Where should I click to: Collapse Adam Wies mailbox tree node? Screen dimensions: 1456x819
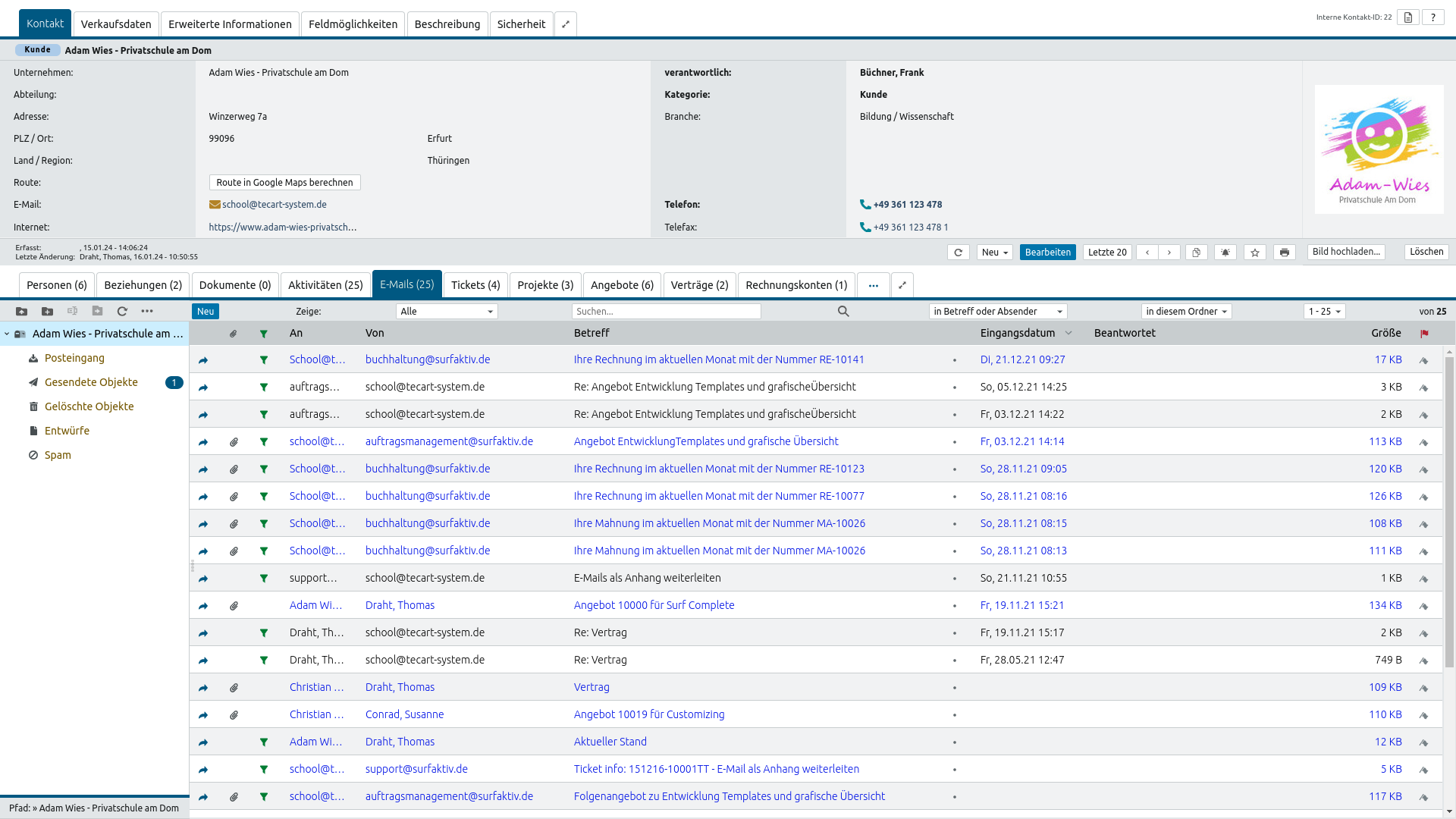7,334
